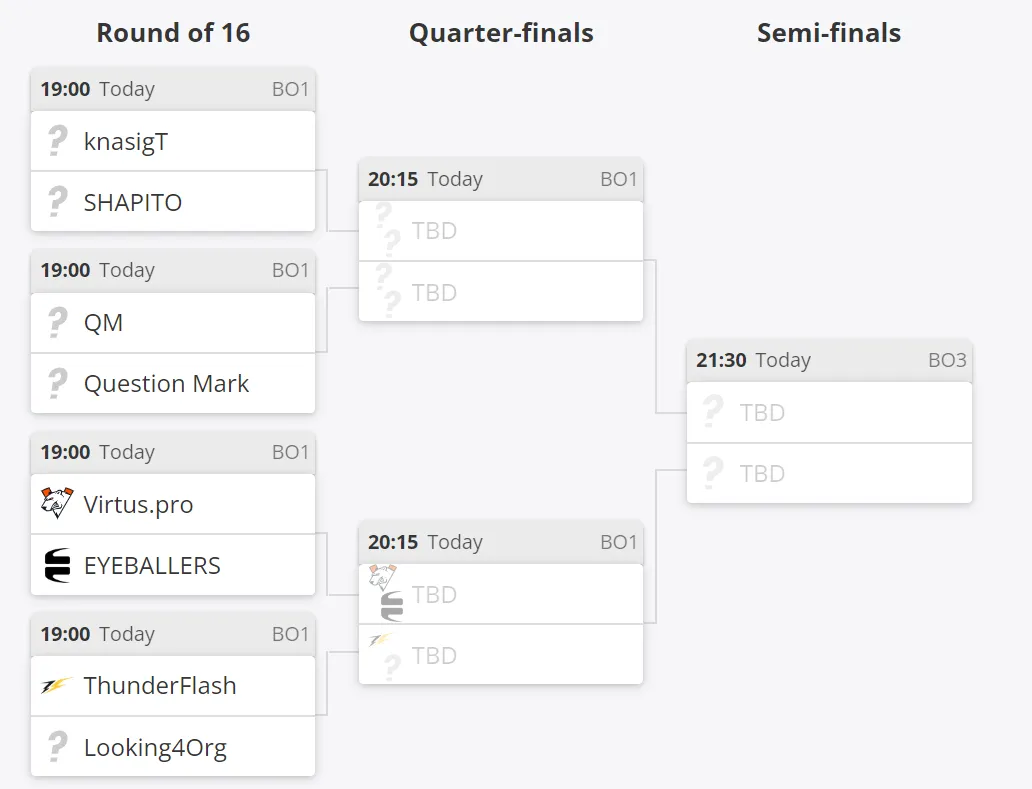
Task: Click SHAPITO's question mark placeholder icon
Action: click(57, 201)
